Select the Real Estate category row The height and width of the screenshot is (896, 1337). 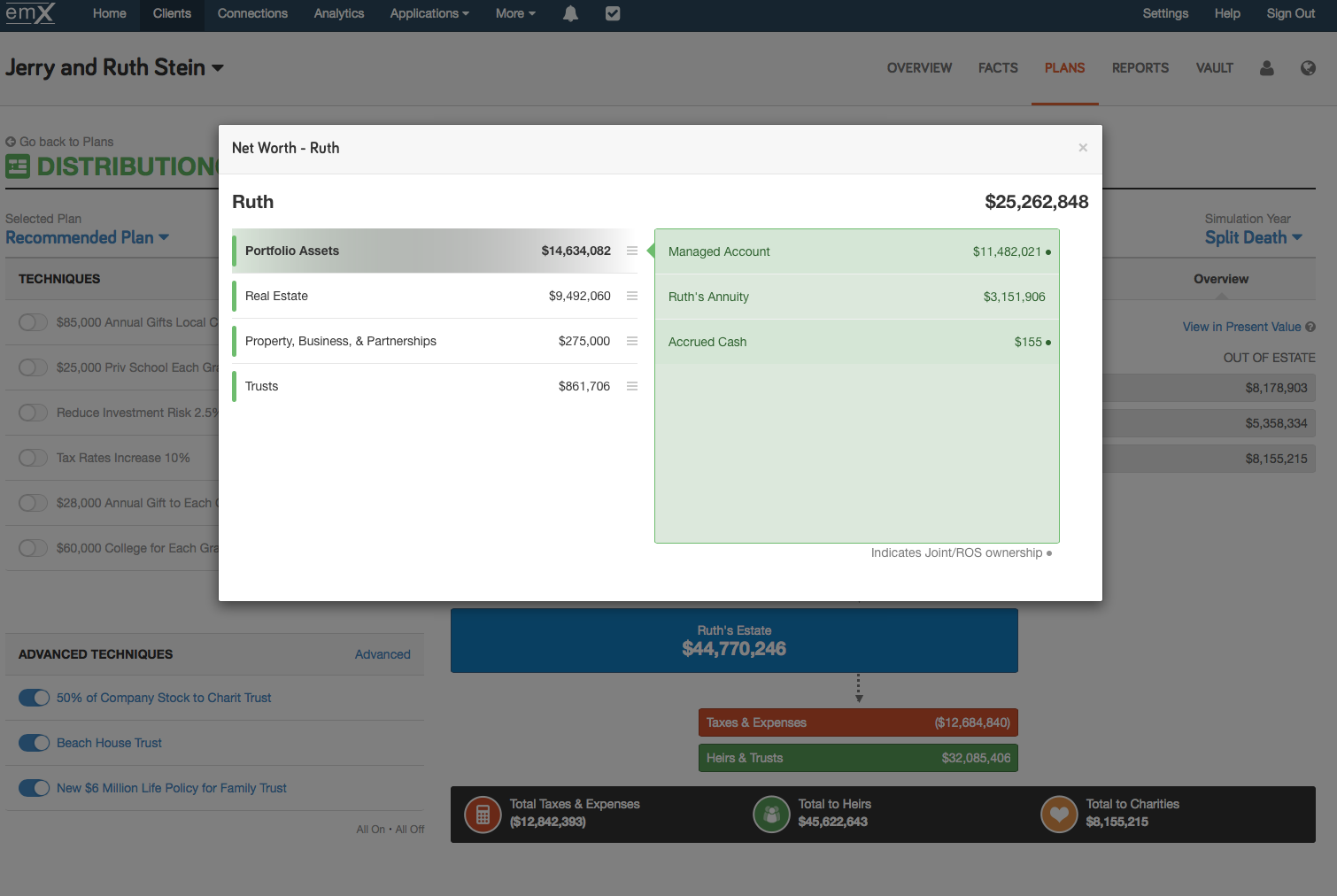click(435, 296)
